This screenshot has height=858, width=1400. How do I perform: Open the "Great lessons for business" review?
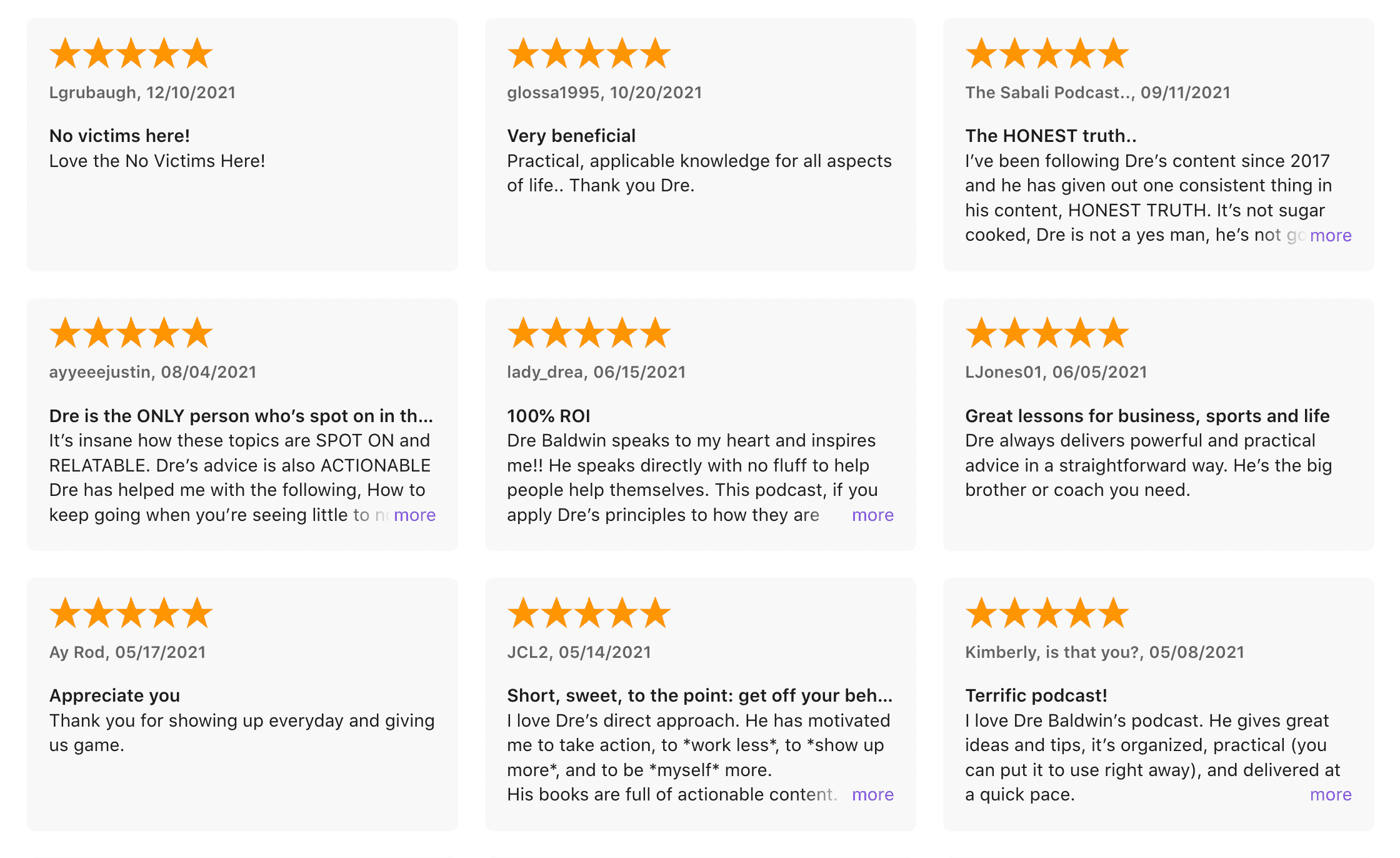coord(1147,416)
